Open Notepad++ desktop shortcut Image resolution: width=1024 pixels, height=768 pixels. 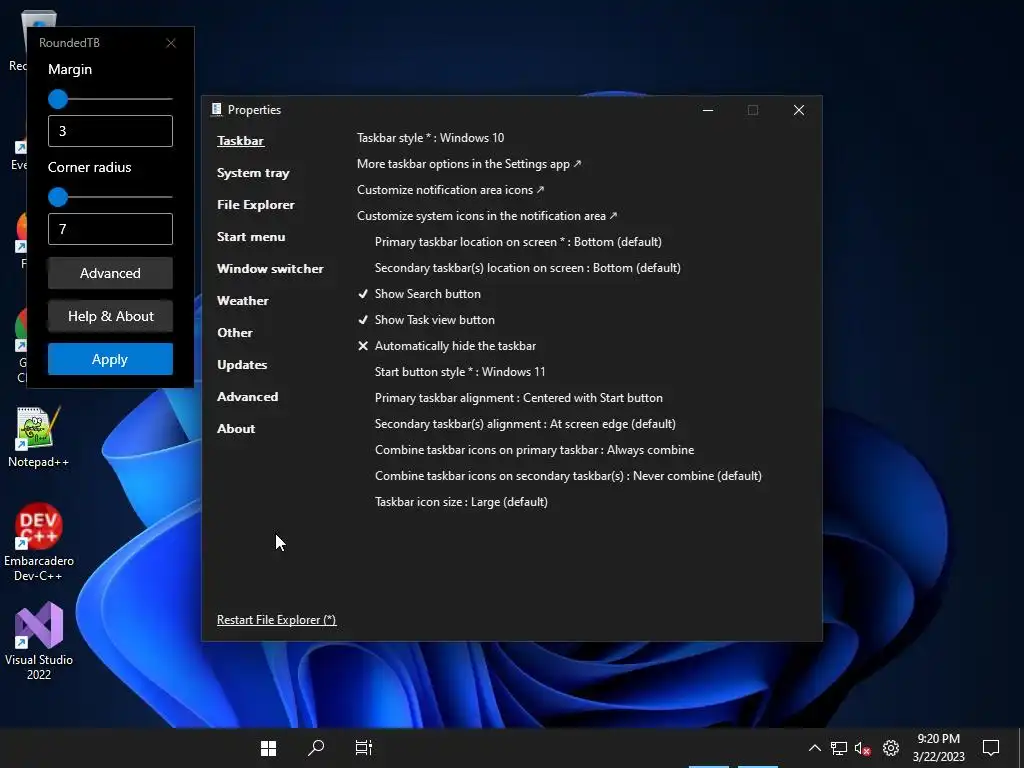click(38, 437)
